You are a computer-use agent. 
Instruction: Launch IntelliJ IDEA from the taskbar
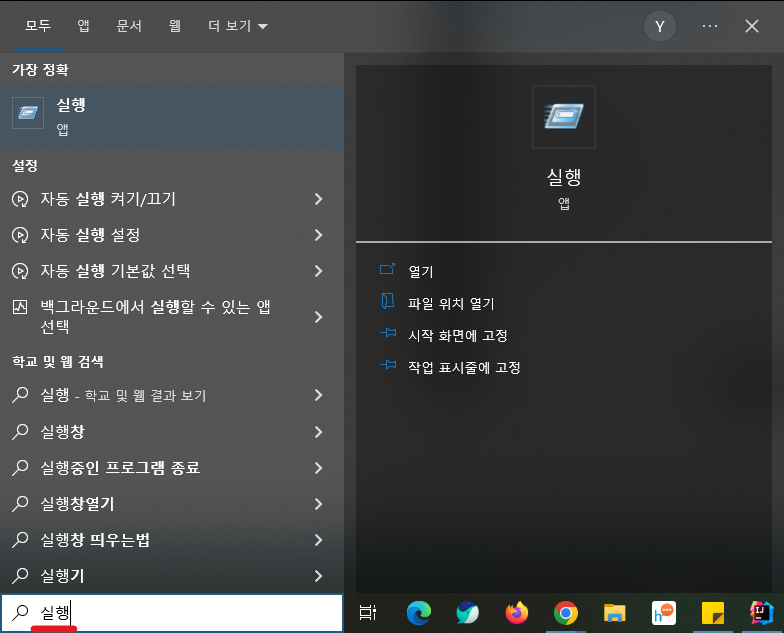[762, 613]
